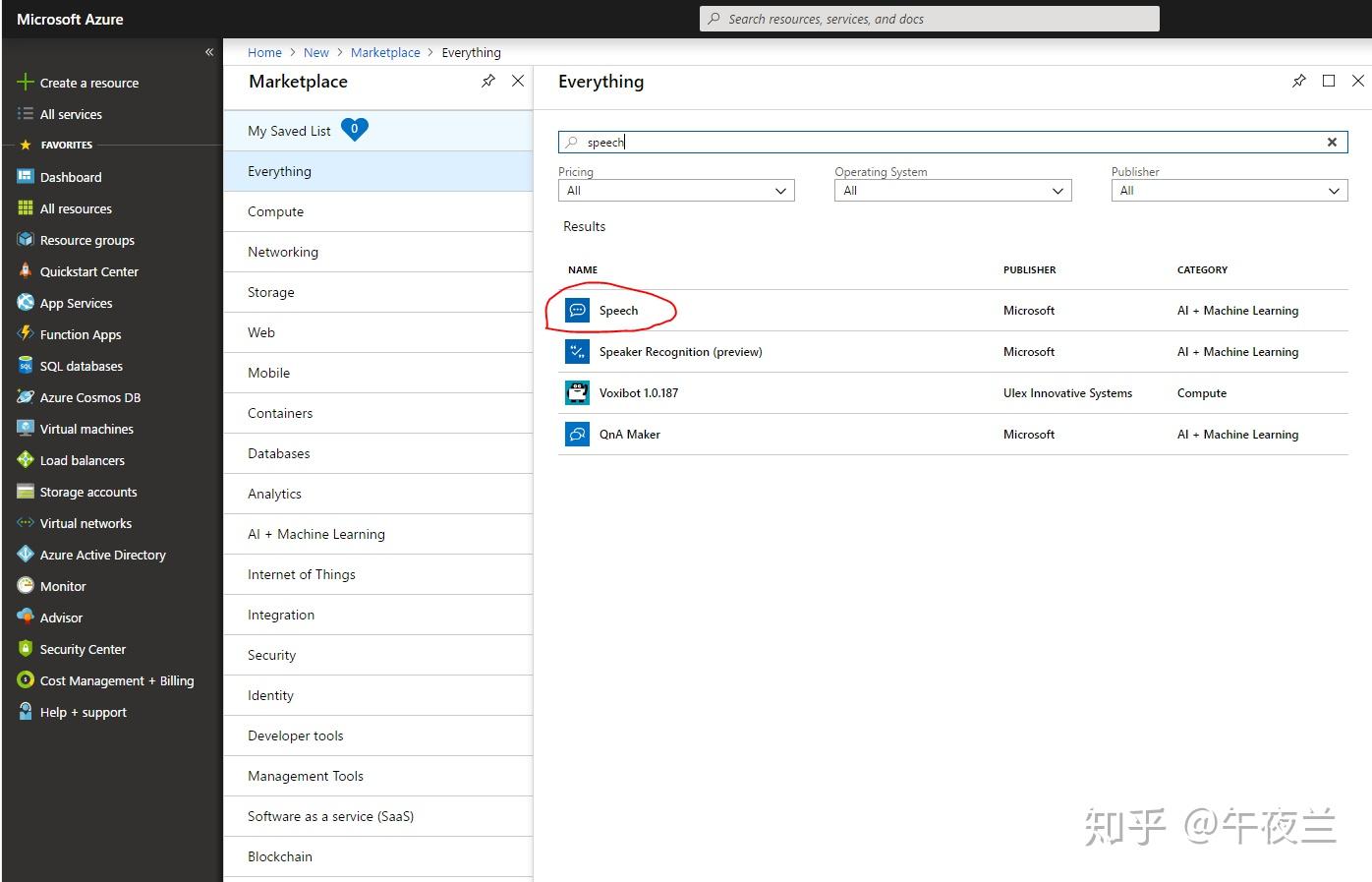Click the Advisor cloud icon

[26, 617]
